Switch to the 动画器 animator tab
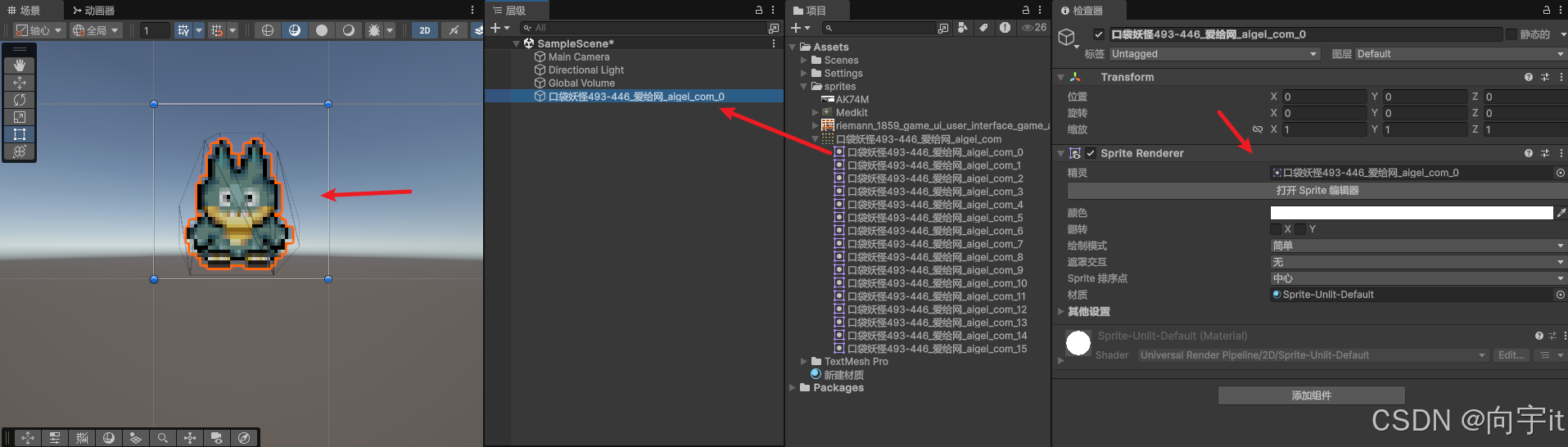The height and width of the screenshot is (447, 1568). click(93, 10)
